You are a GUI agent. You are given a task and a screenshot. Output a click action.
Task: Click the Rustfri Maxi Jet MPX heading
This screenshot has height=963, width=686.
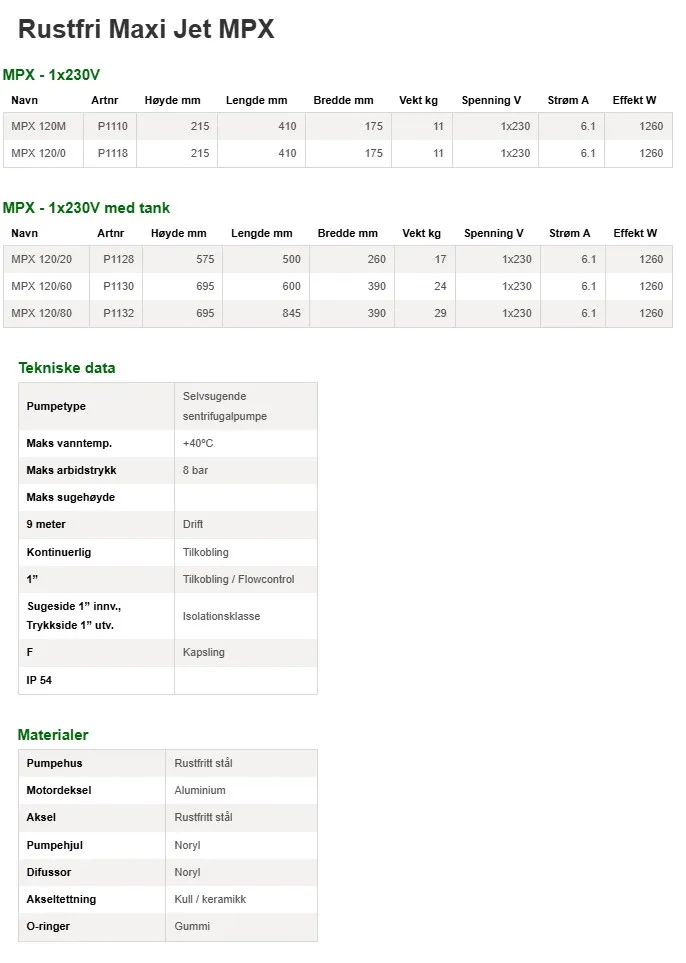(146, 29)
